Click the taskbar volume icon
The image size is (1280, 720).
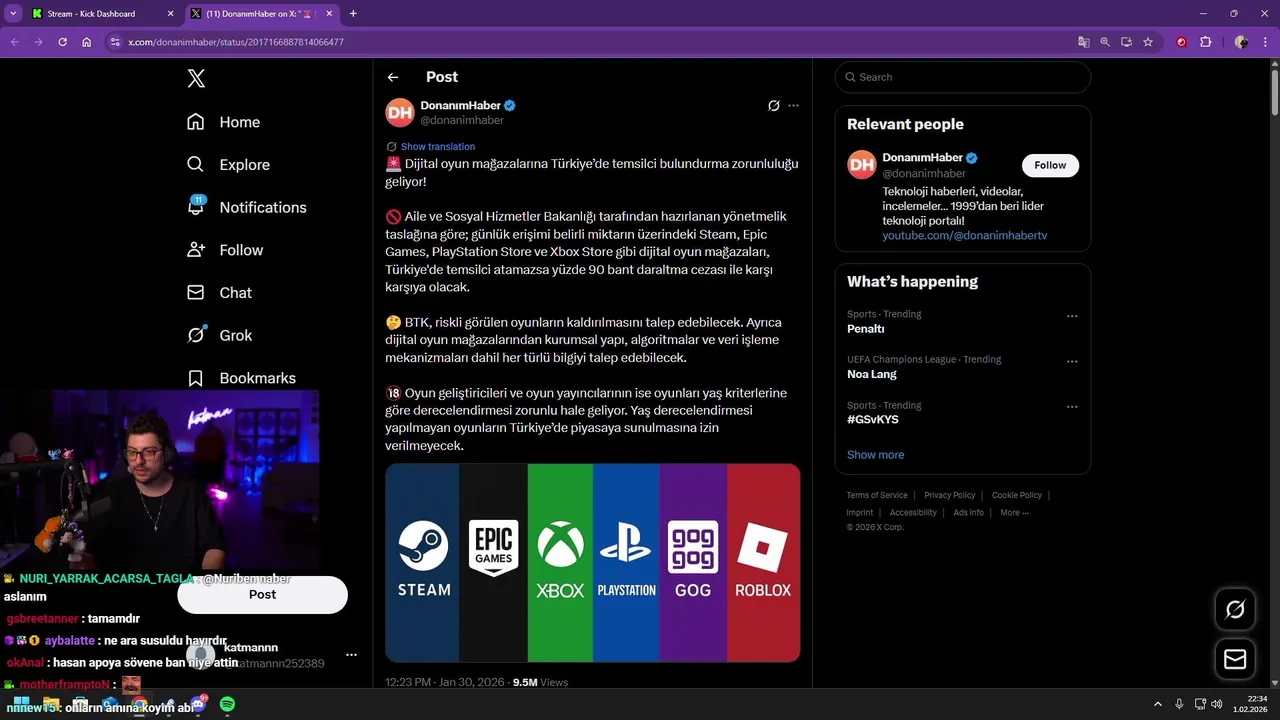coord(1216,705)
